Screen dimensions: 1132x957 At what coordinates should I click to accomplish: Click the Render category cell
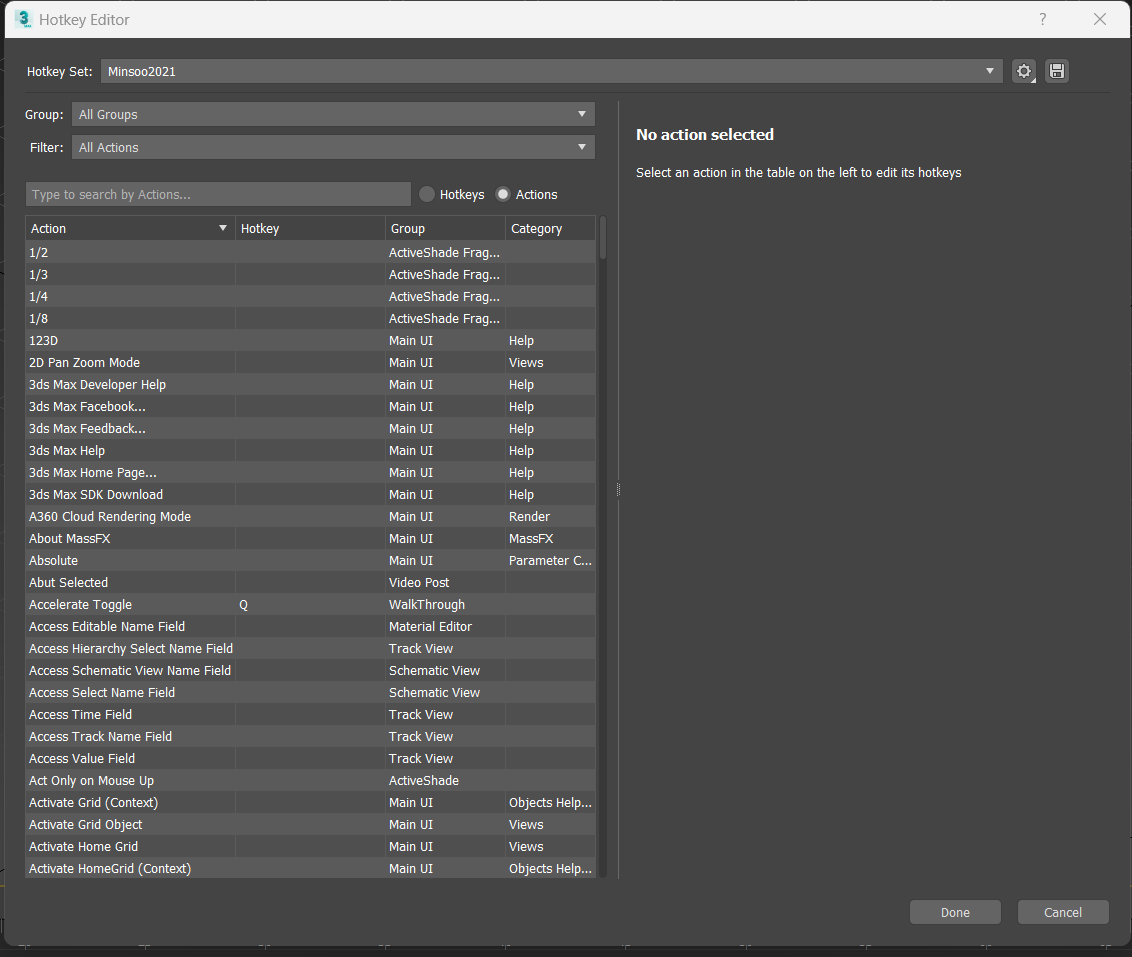[x=551, y=517]
